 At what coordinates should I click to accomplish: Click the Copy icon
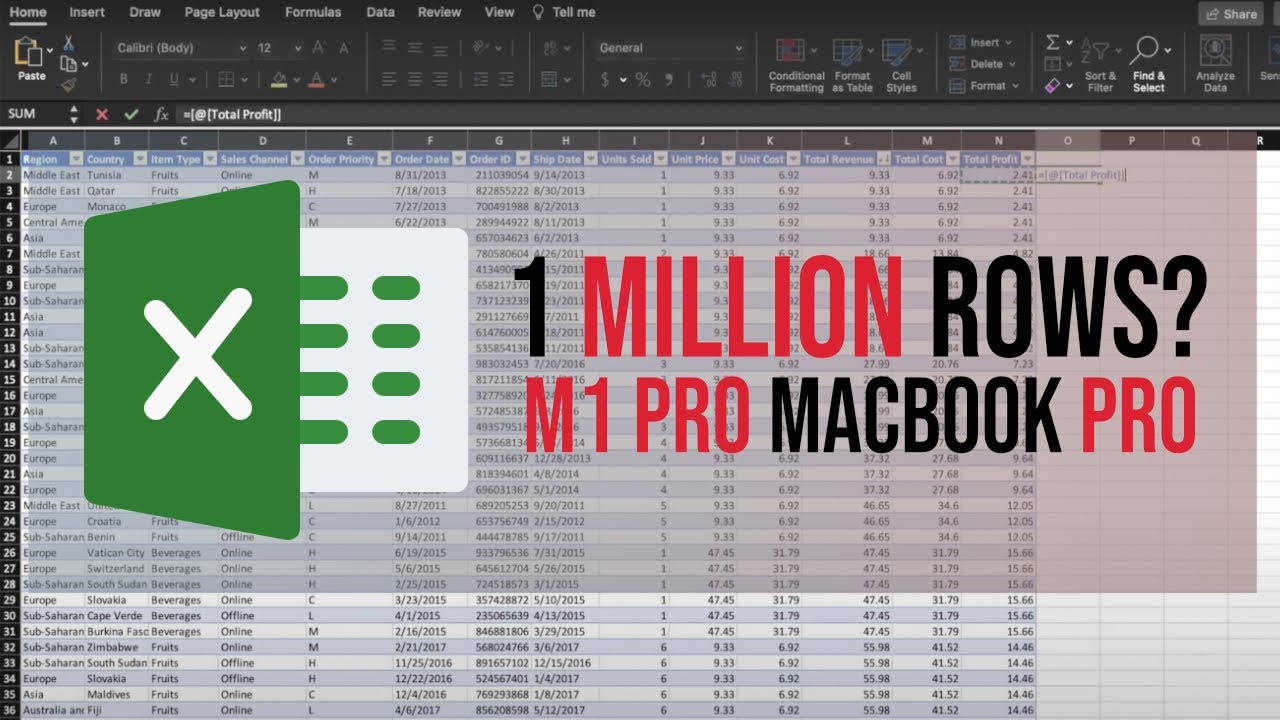tap(67, 63)
